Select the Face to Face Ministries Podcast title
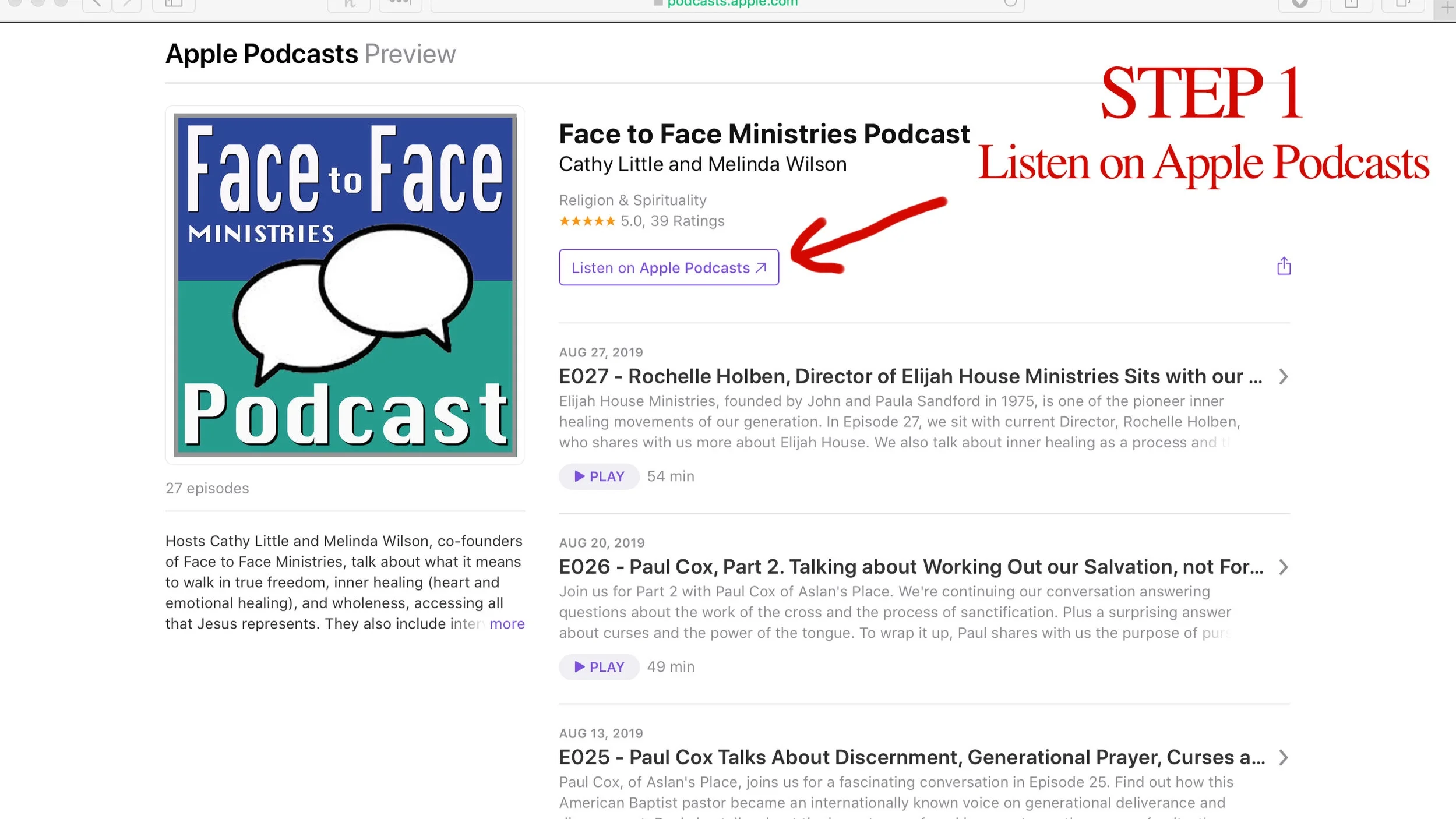The height and width of the screenshot is (819, 1456). 764,134
